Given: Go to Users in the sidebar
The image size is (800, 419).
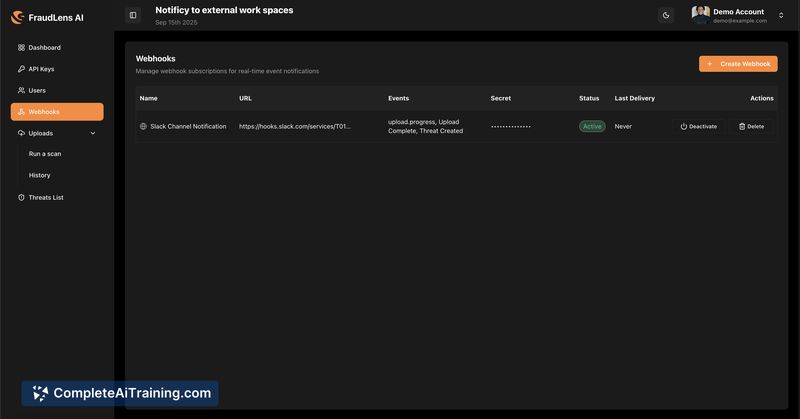Looking at the screenshot, I should [57, 90].
